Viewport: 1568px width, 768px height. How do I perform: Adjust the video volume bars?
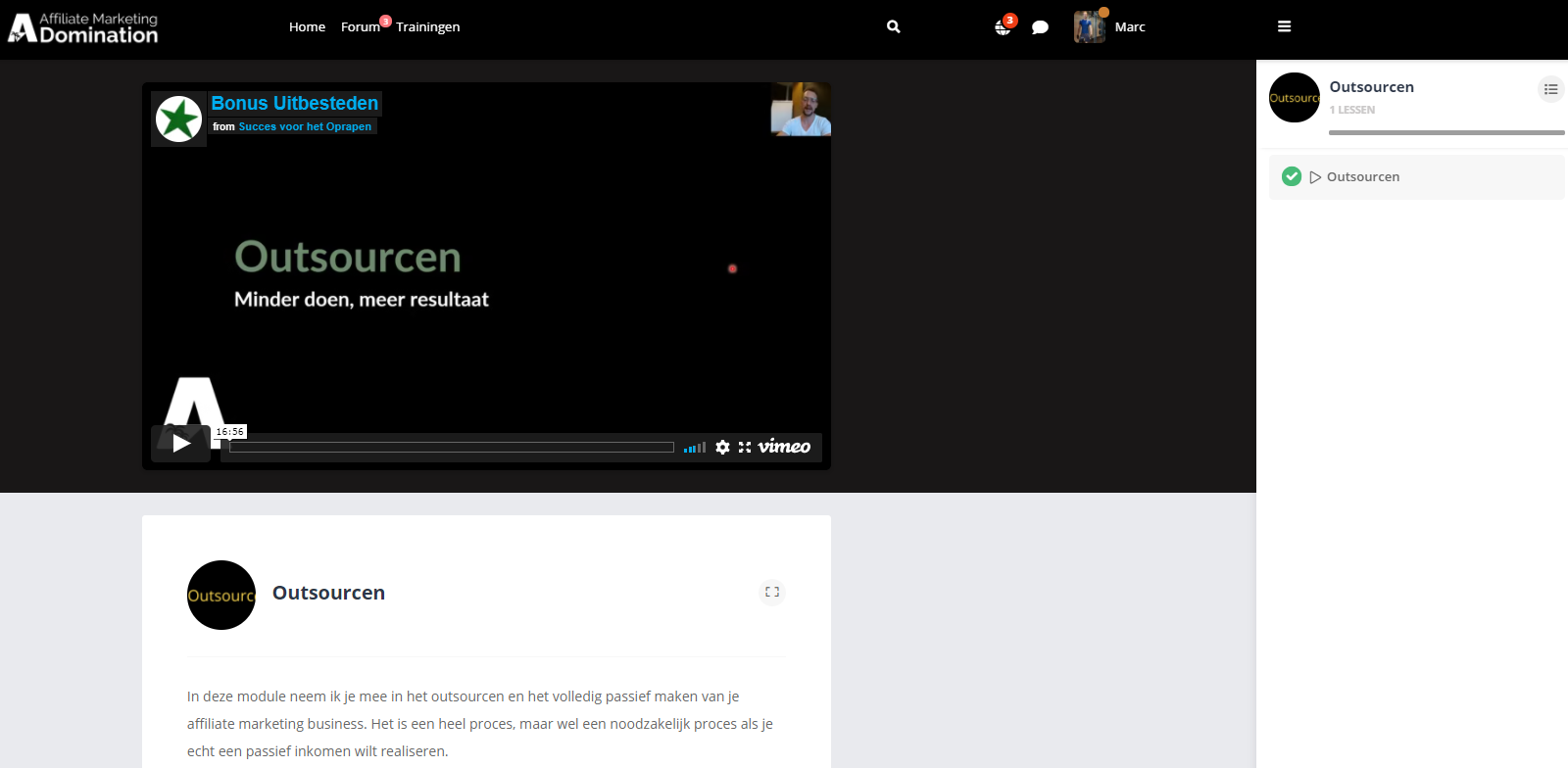tap(695, 448)
